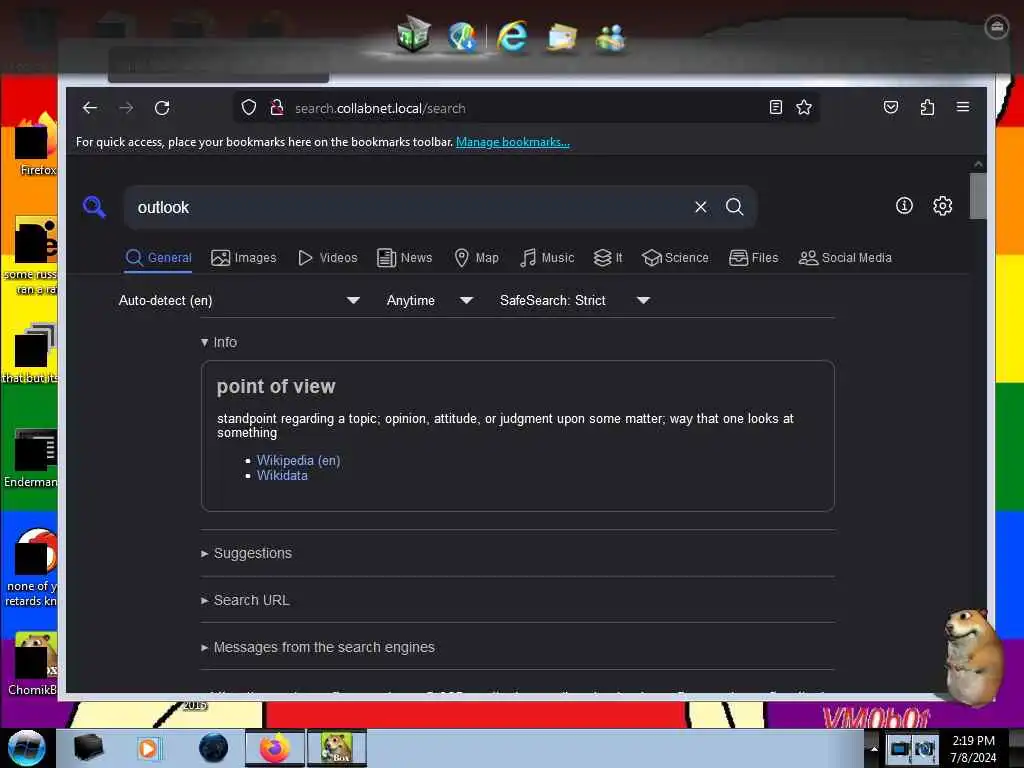The width and height of the screenshot is (1024, 768).
Task: Open the Pocket save icon
Action: tap(891, 107)
